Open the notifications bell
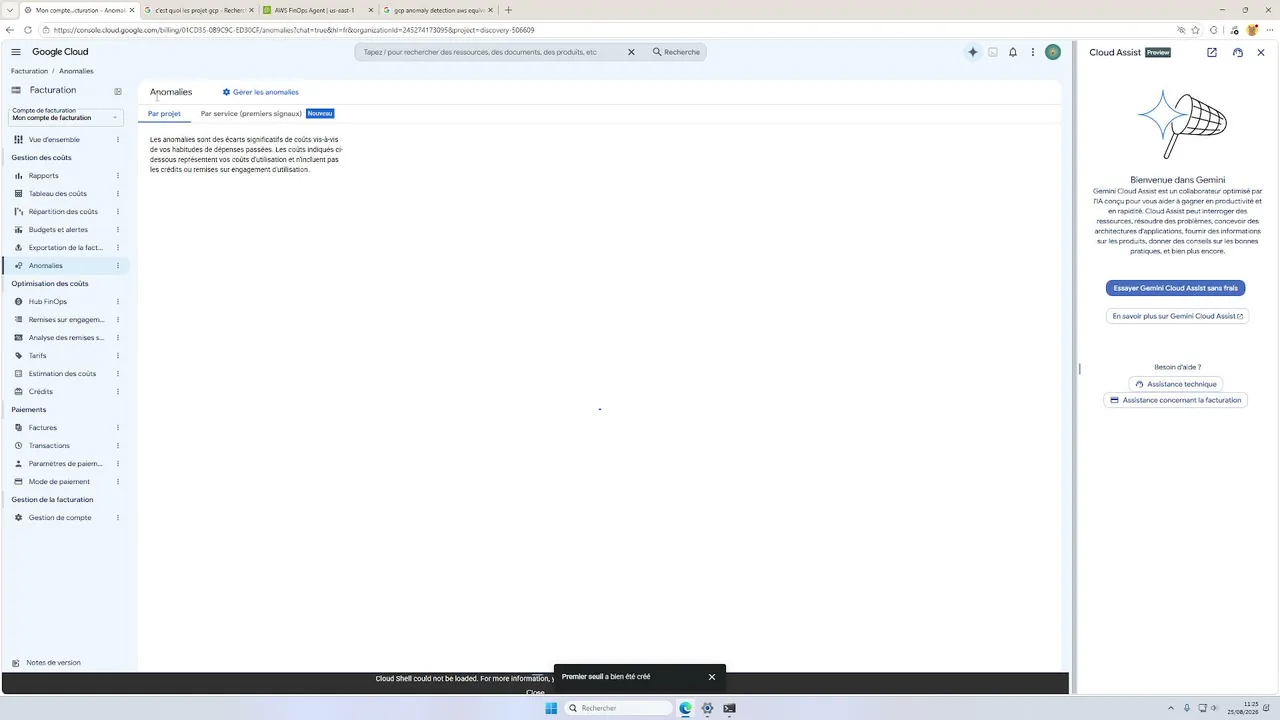Screen dimensions: 1280x720 [x=1013, y=52]
